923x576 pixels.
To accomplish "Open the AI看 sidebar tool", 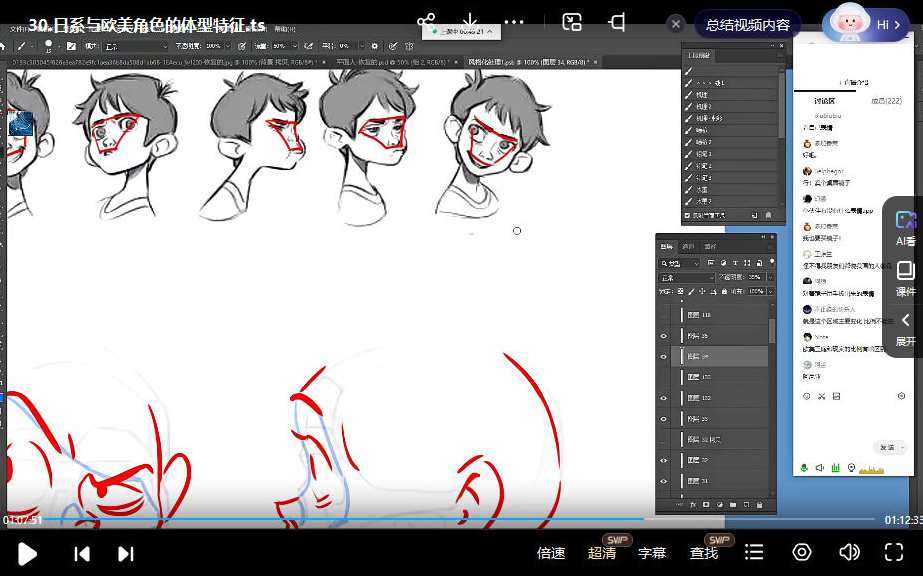I will (905, 227).
